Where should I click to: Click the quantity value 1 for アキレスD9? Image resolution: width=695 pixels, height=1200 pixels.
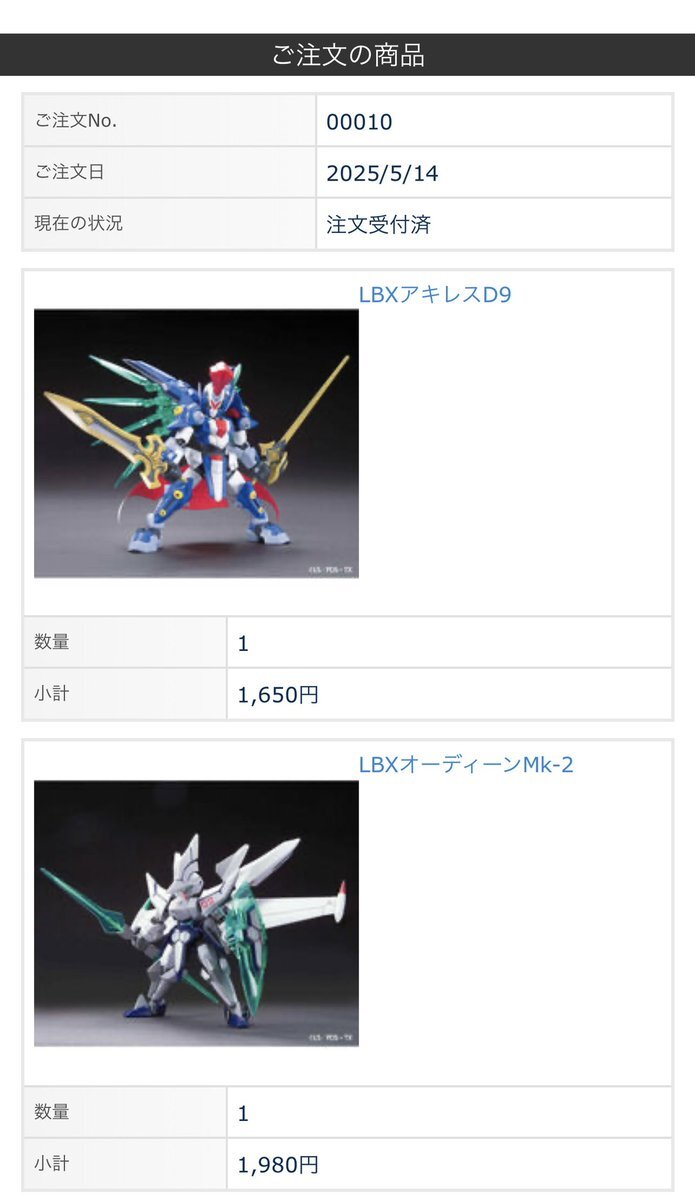point(243,644)
